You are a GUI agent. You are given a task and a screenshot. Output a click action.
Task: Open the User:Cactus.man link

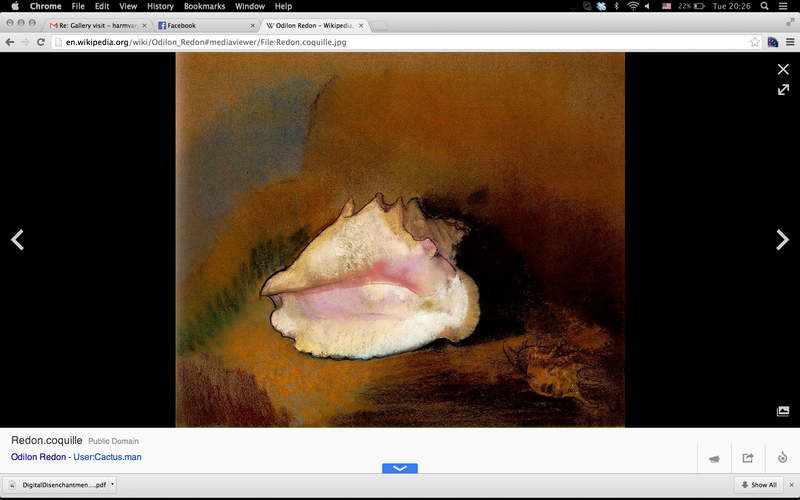107,457
